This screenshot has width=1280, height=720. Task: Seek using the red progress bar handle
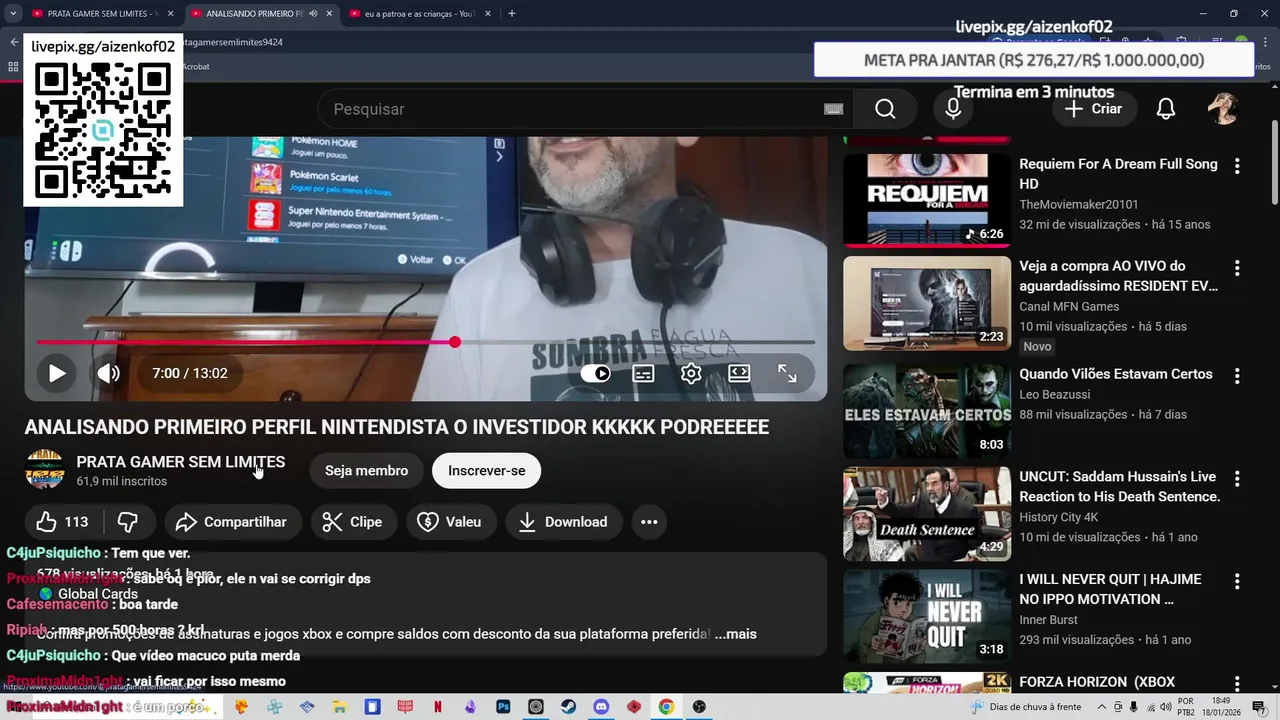(455, 342)
